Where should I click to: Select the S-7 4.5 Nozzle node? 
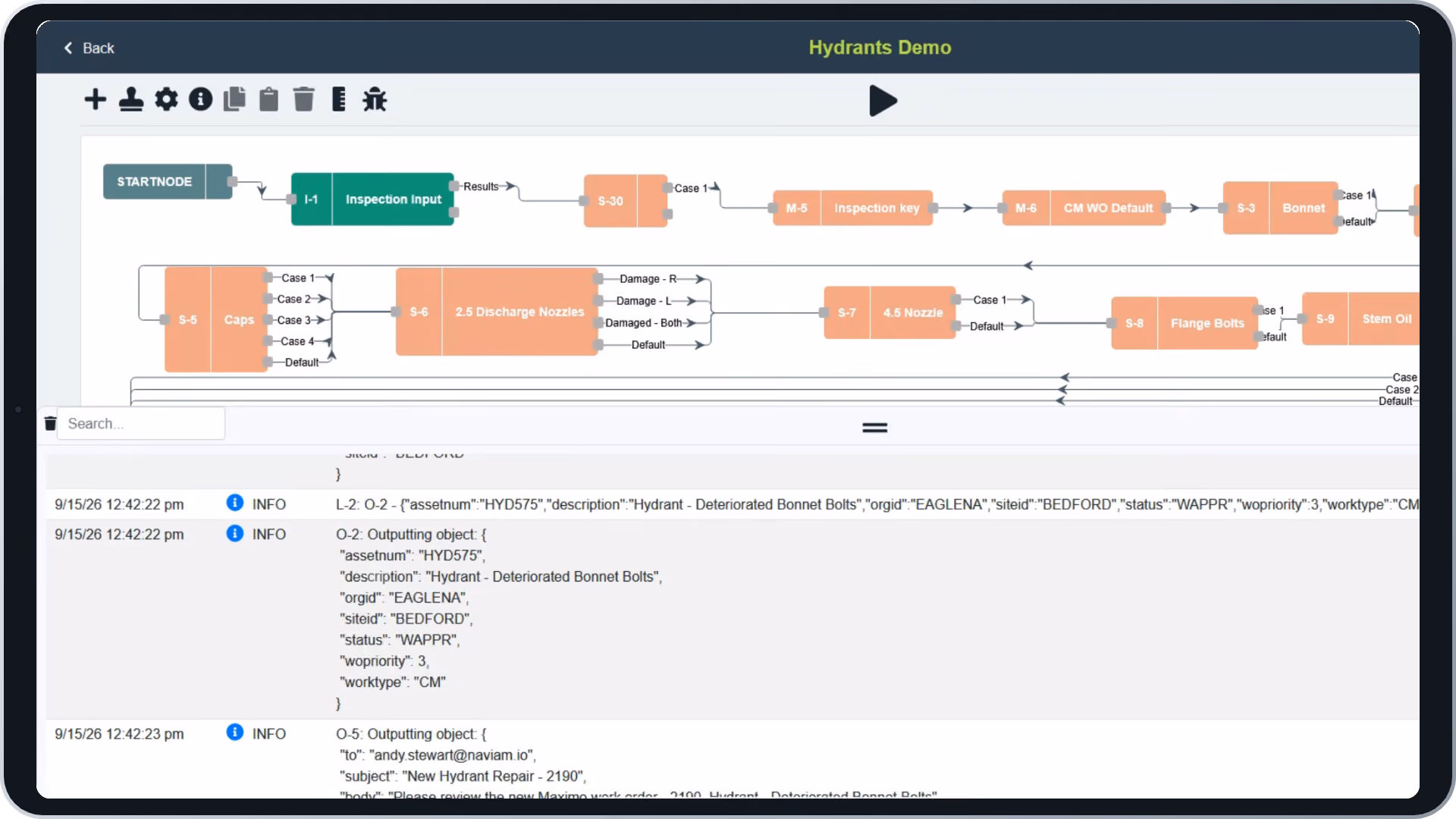pos(890,312)
